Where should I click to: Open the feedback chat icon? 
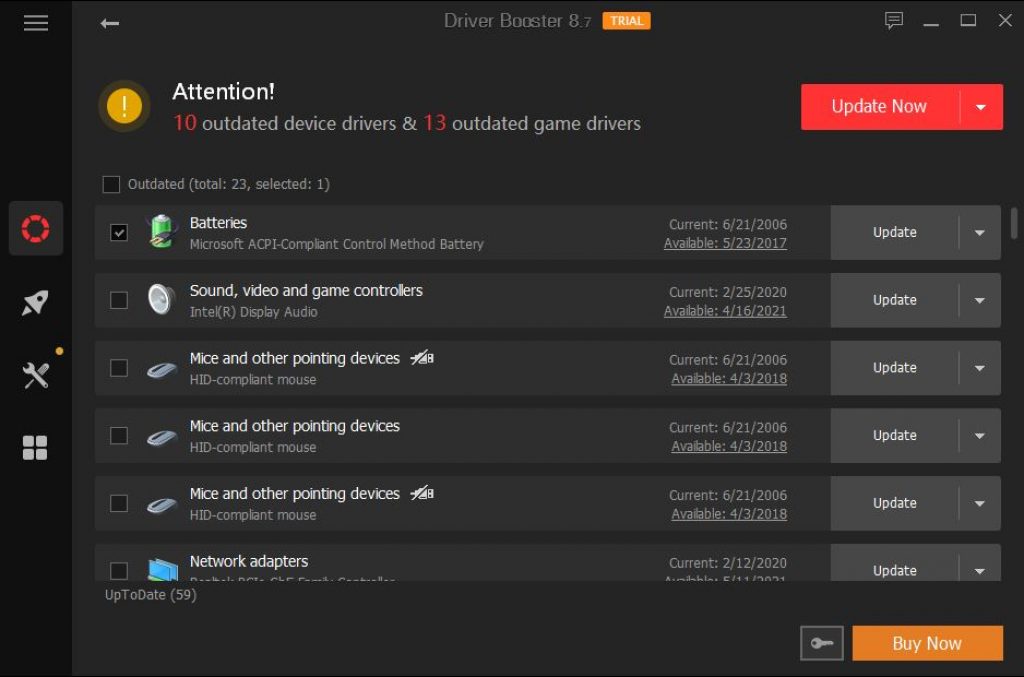[893, 20]
